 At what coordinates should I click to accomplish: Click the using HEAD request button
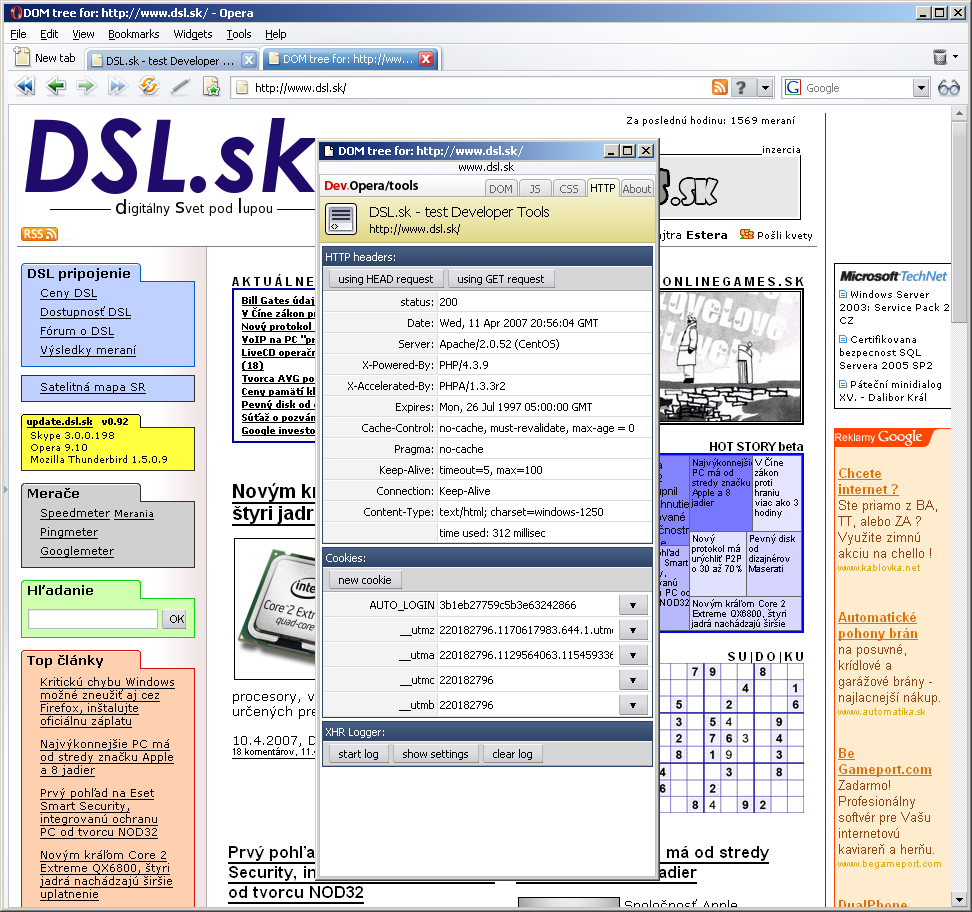tap(386, 279)
